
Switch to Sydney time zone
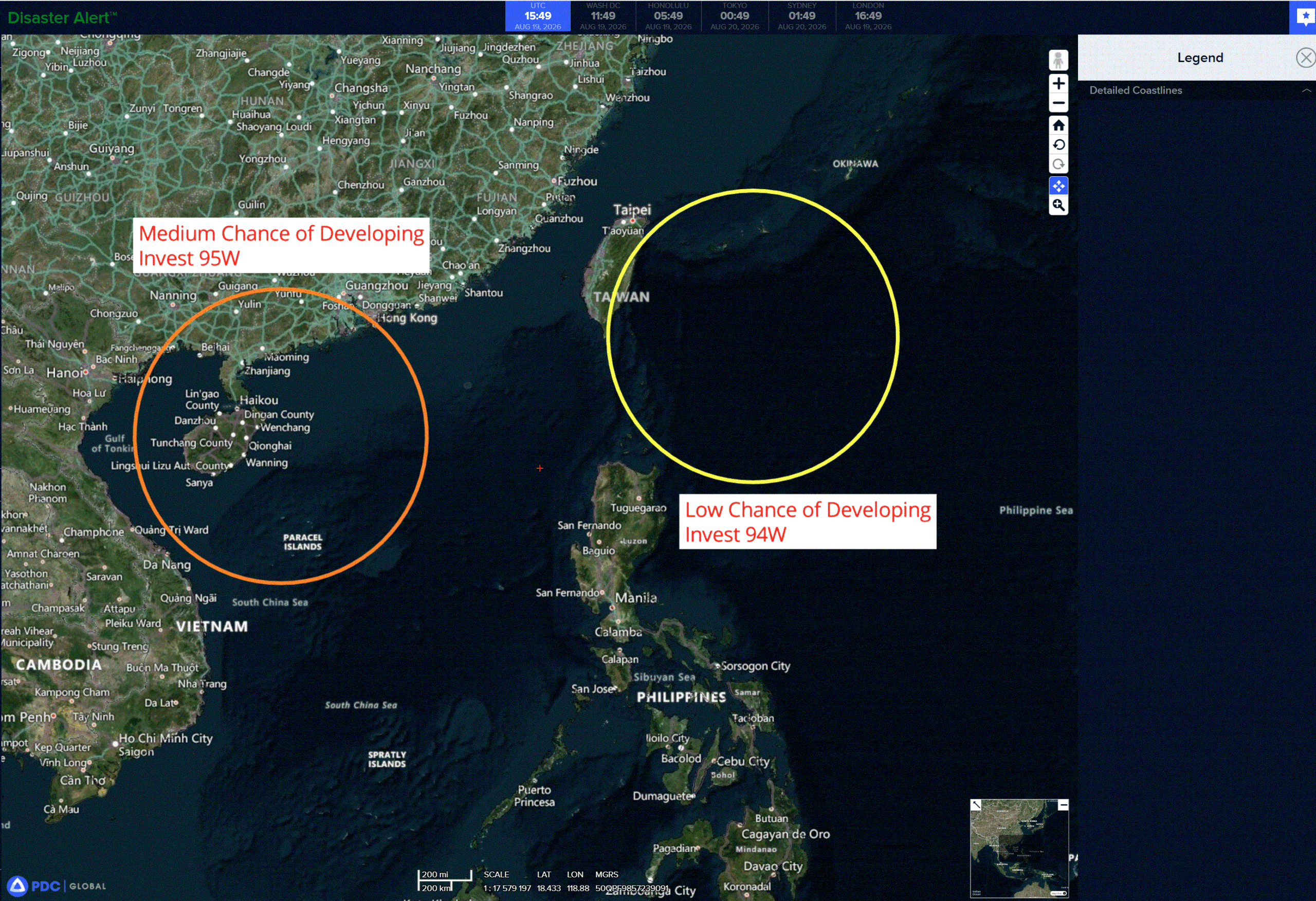click(802, 16)
